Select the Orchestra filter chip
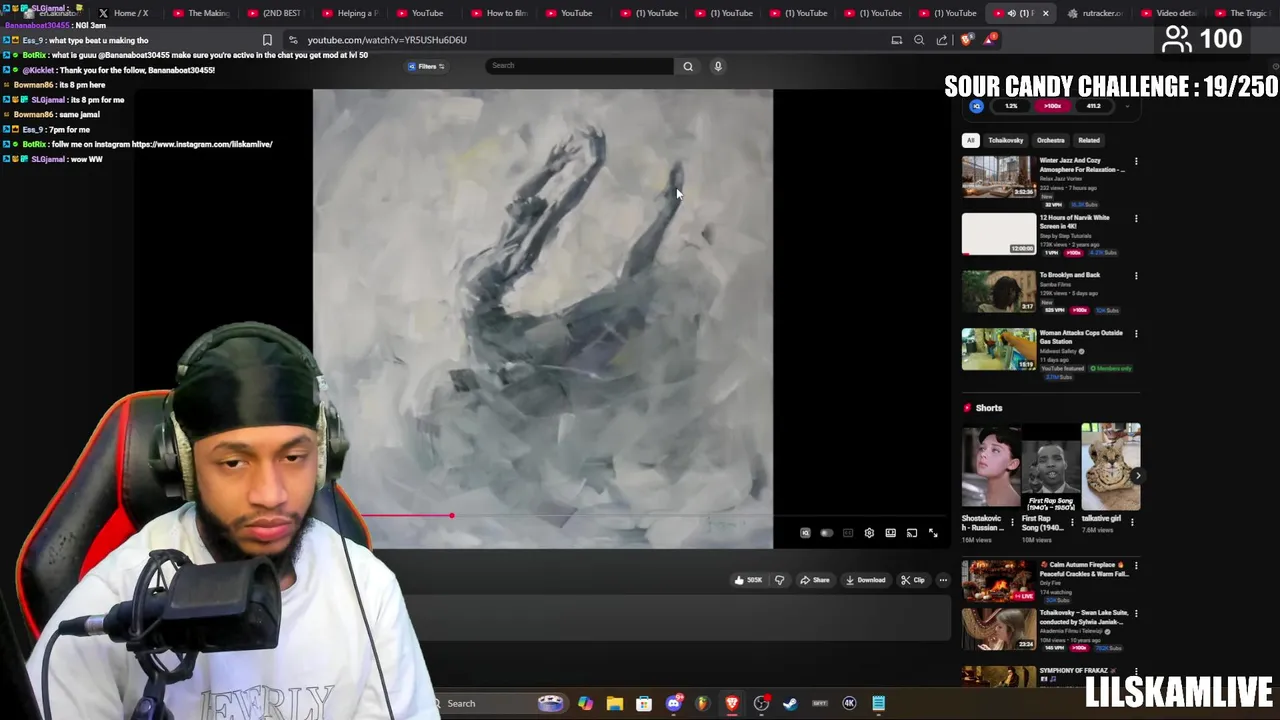This screenshot has height=720, width=1280. [x=1050, y=140]
